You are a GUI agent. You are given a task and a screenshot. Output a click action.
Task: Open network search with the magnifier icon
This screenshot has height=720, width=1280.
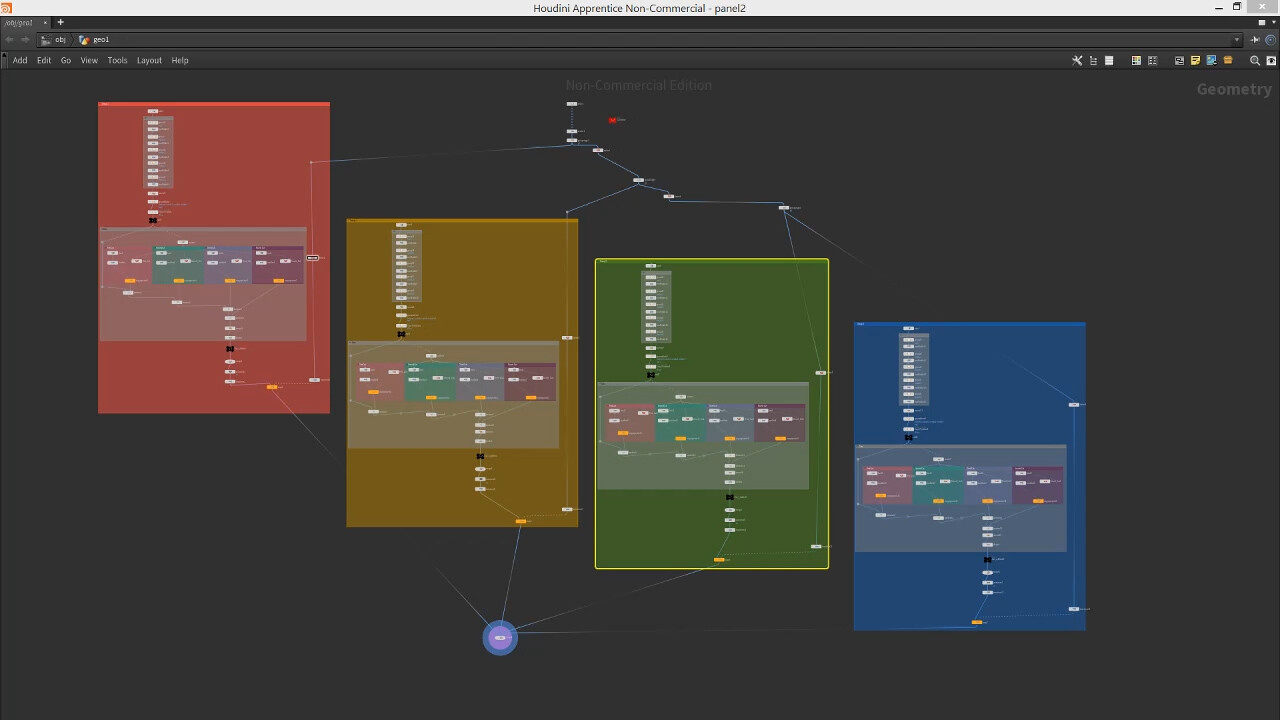1255,60
